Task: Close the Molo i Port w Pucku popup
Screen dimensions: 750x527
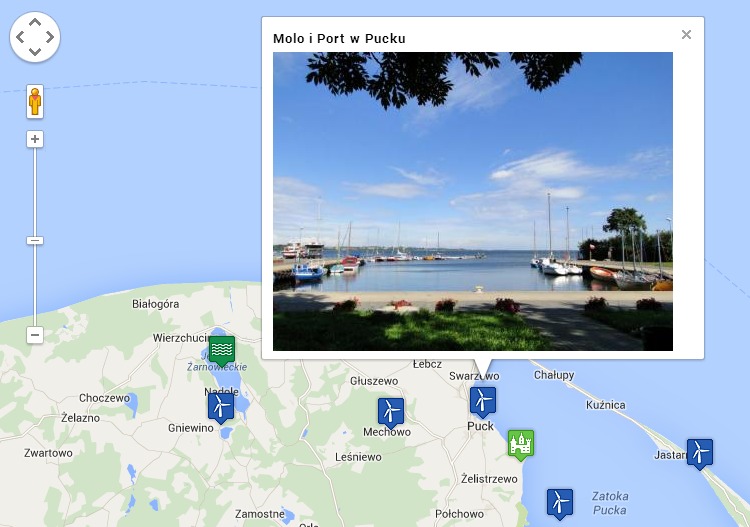Action: pos(686,34)
